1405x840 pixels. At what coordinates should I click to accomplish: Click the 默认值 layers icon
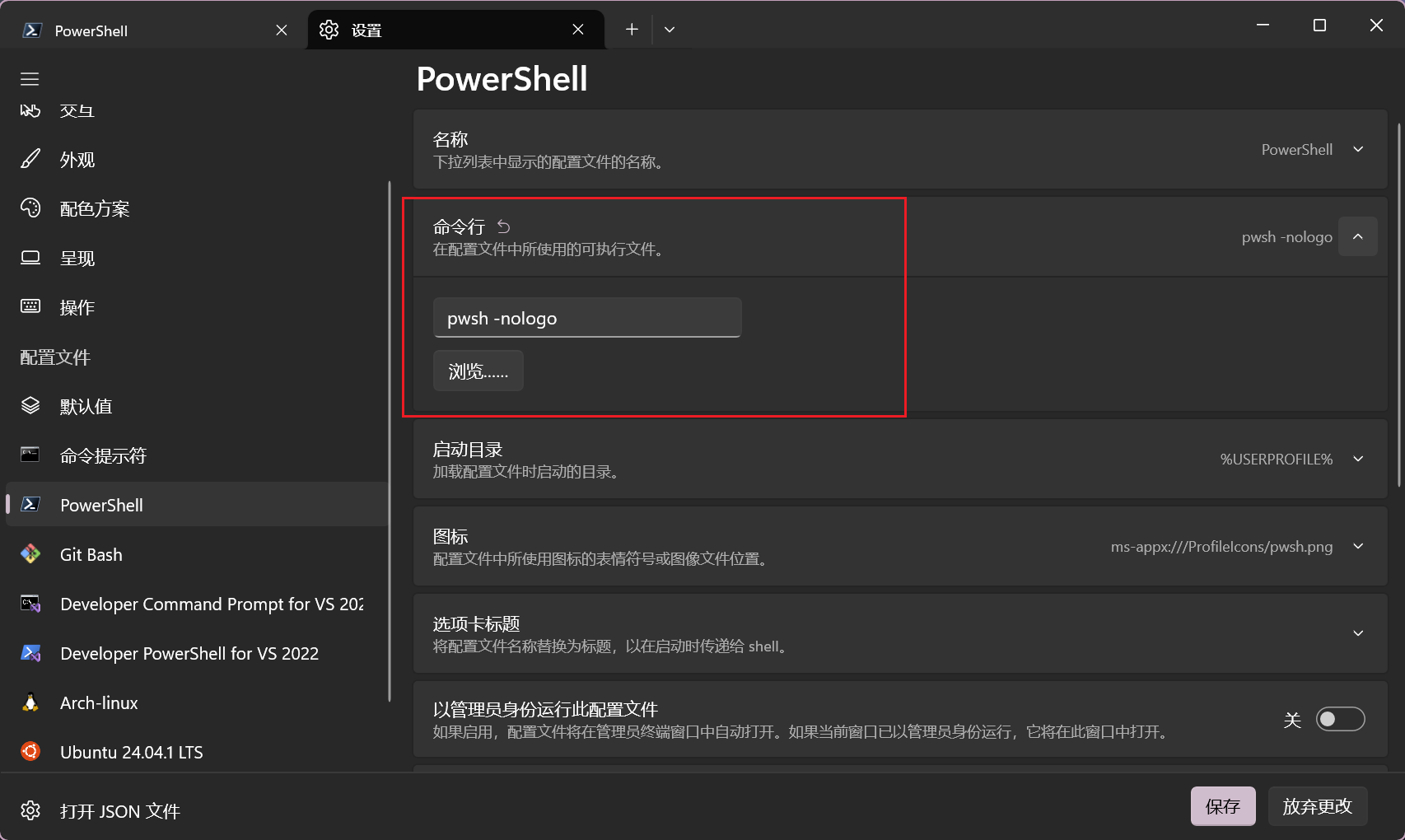(30, 406)
